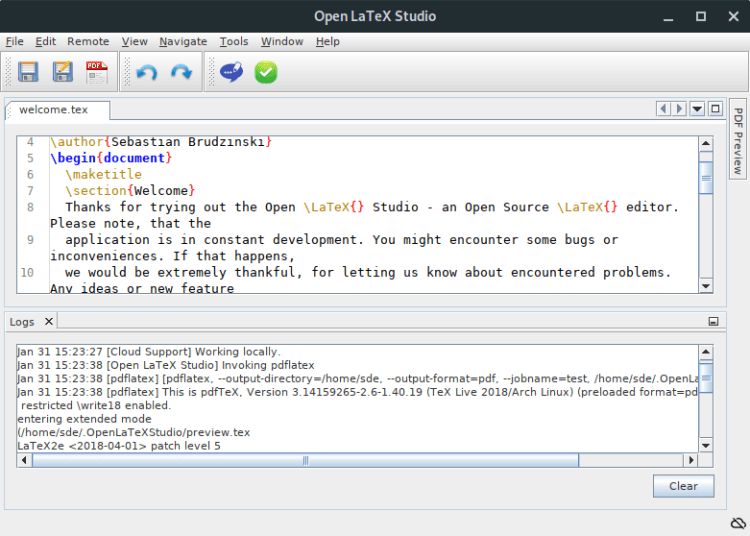The image size is (750, 536).
Task: Click the blue speech bubble icon
Action: (231, 72)
